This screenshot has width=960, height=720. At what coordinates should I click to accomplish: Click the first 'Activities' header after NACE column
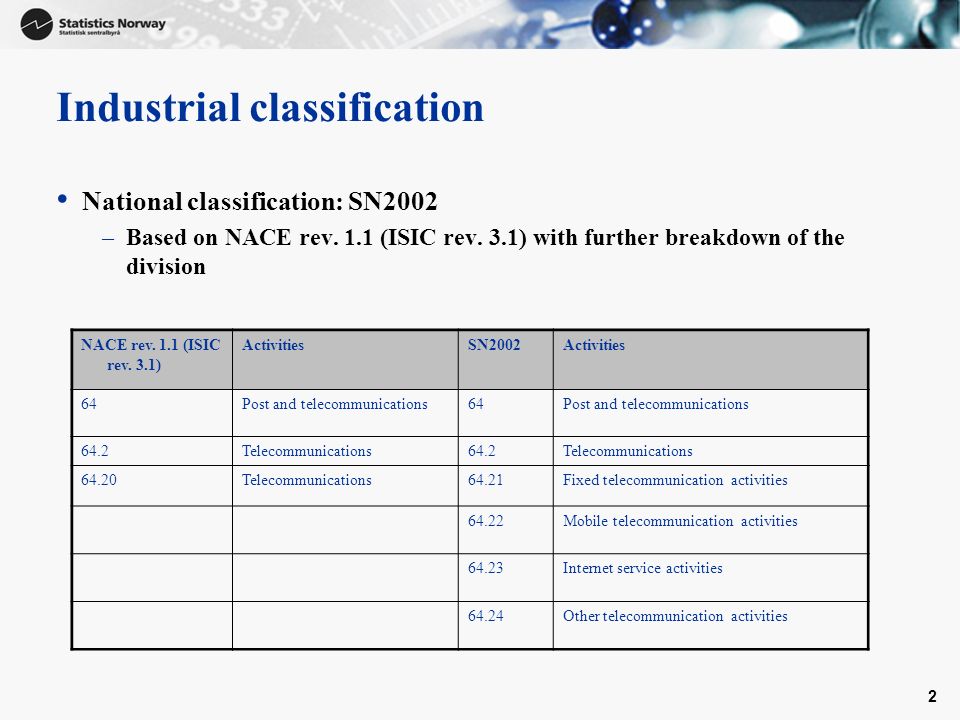pyautogui.click(x=345, y=359)
